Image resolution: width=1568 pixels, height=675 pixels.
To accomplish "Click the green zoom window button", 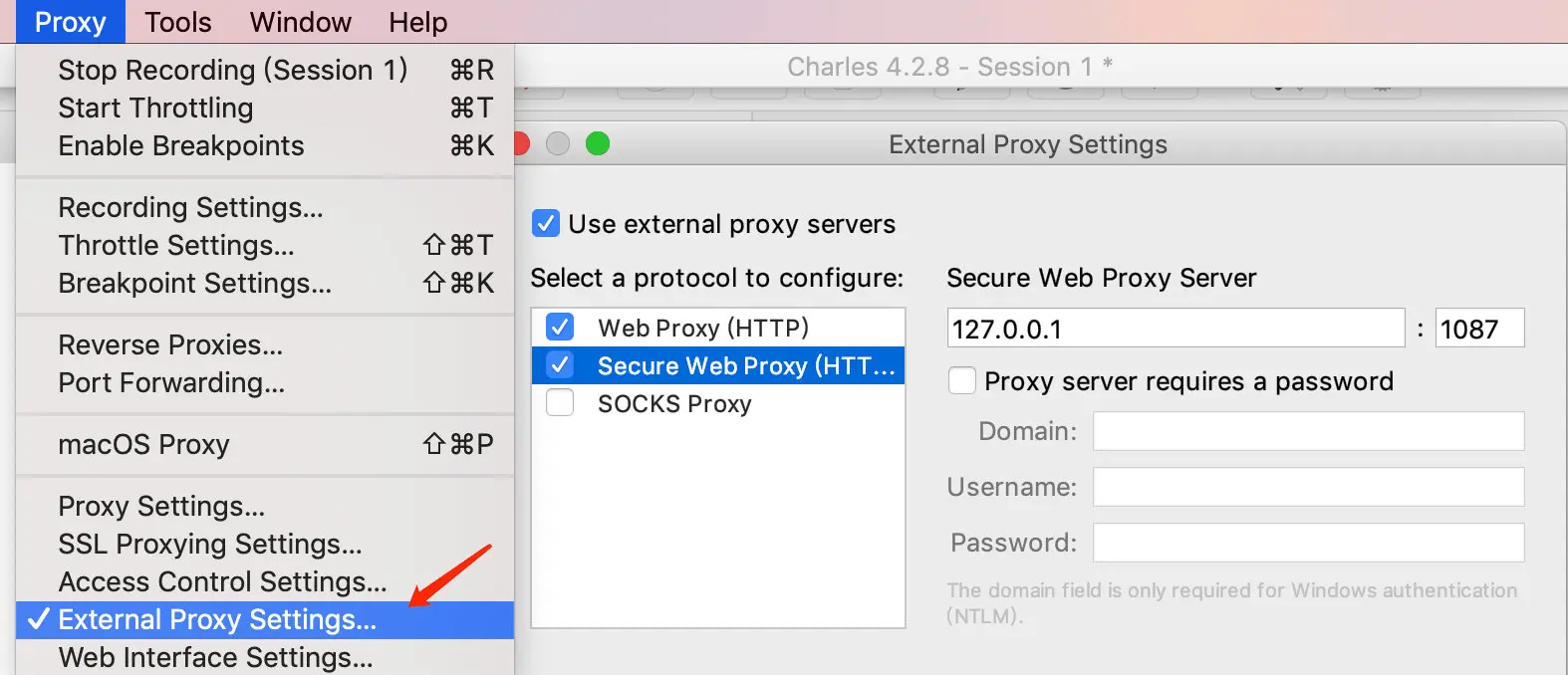I will [598, 144].
